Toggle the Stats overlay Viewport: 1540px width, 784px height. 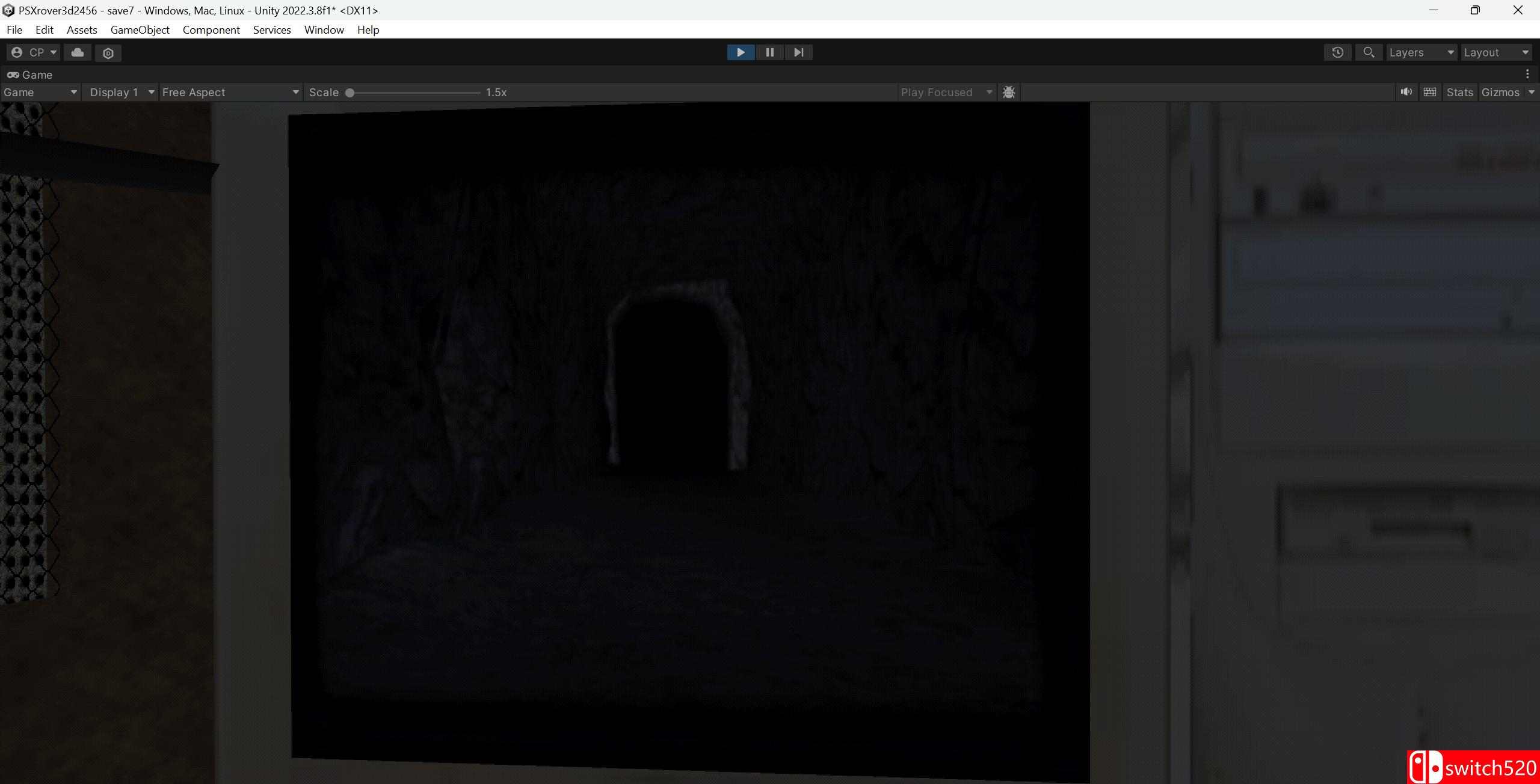pos(1459,92)
